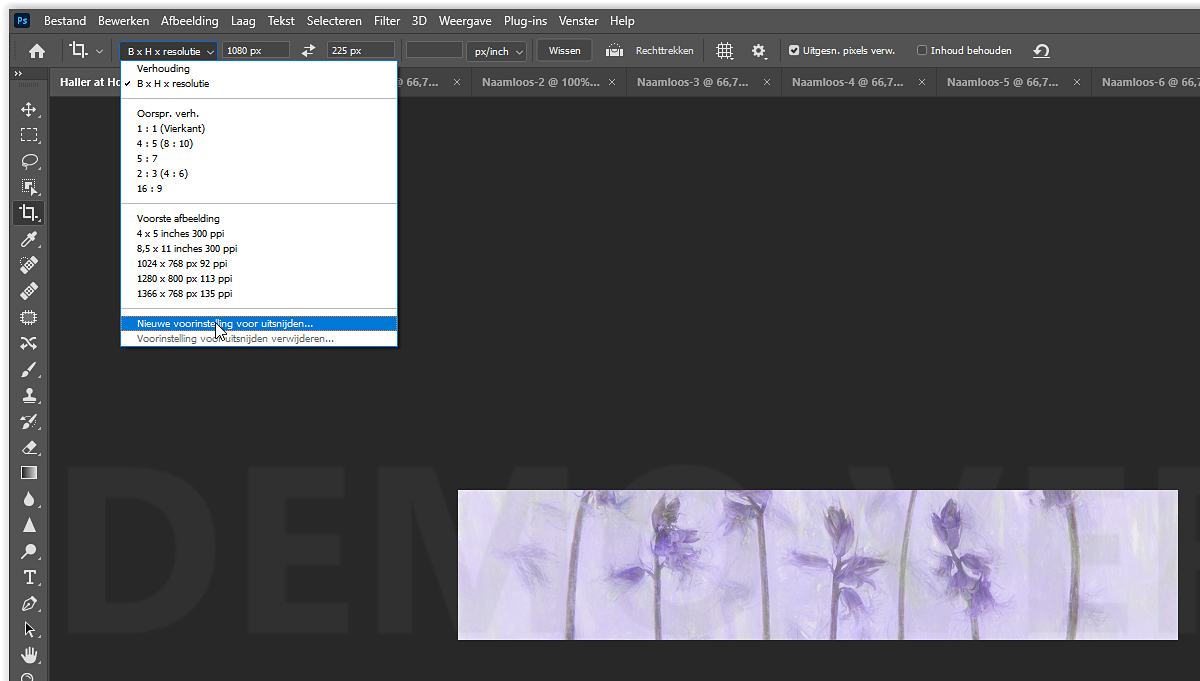Select the Rectangular Marquee tool
This screenshot has height=681, width=1200.
pyautogui.click(x=29, y=135)
